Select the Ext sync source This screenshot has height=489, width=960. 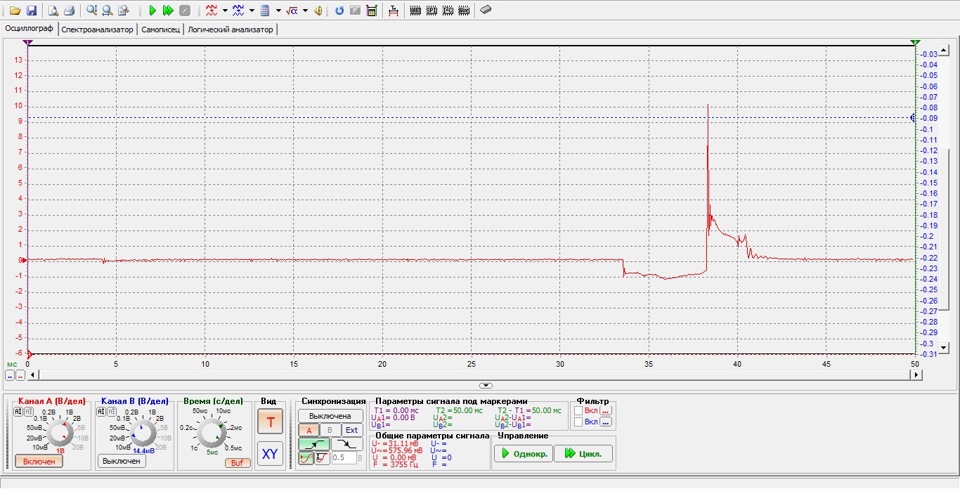point(351,430)
